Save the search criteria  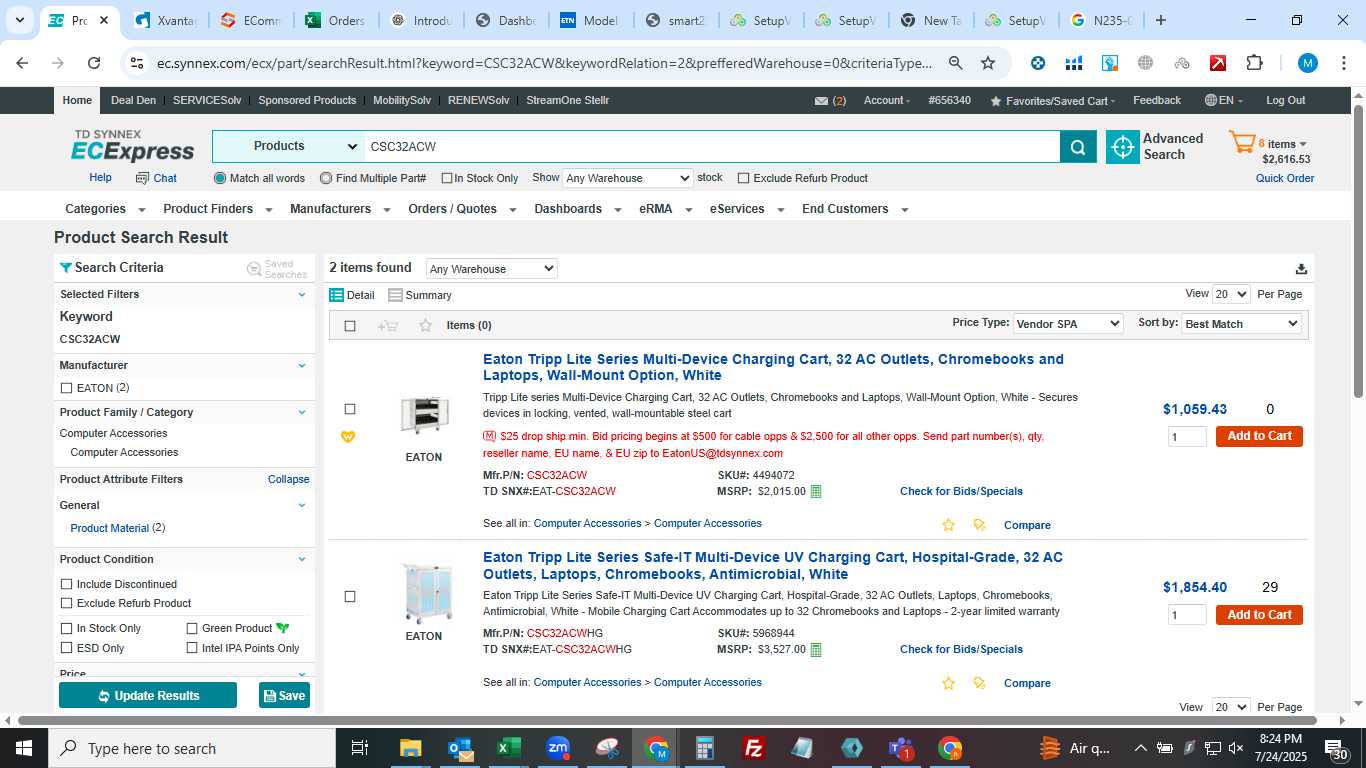click(284, 695)
